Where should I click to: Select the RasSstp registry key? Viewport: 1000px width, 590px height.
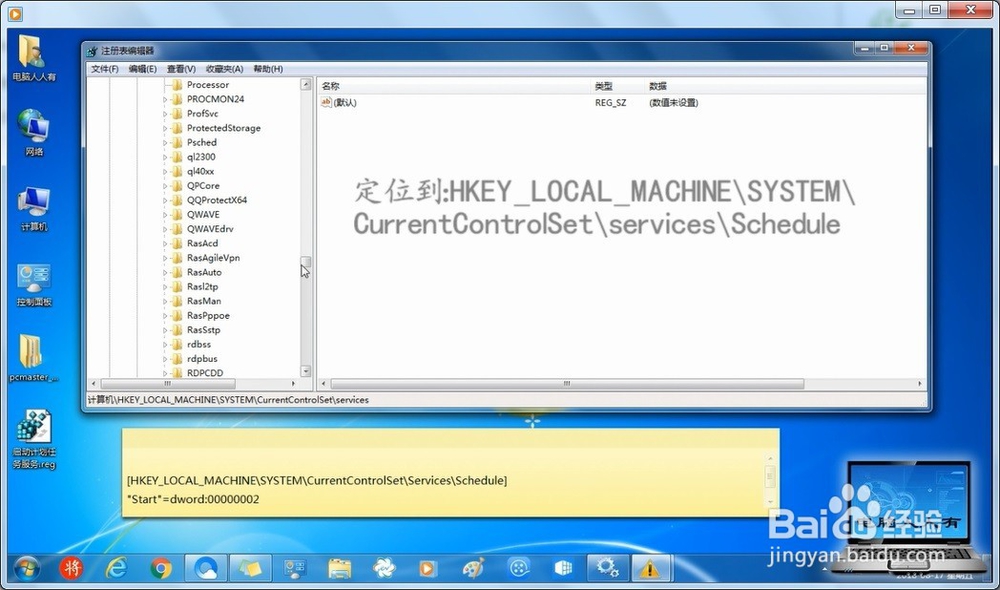coord(203,330)
